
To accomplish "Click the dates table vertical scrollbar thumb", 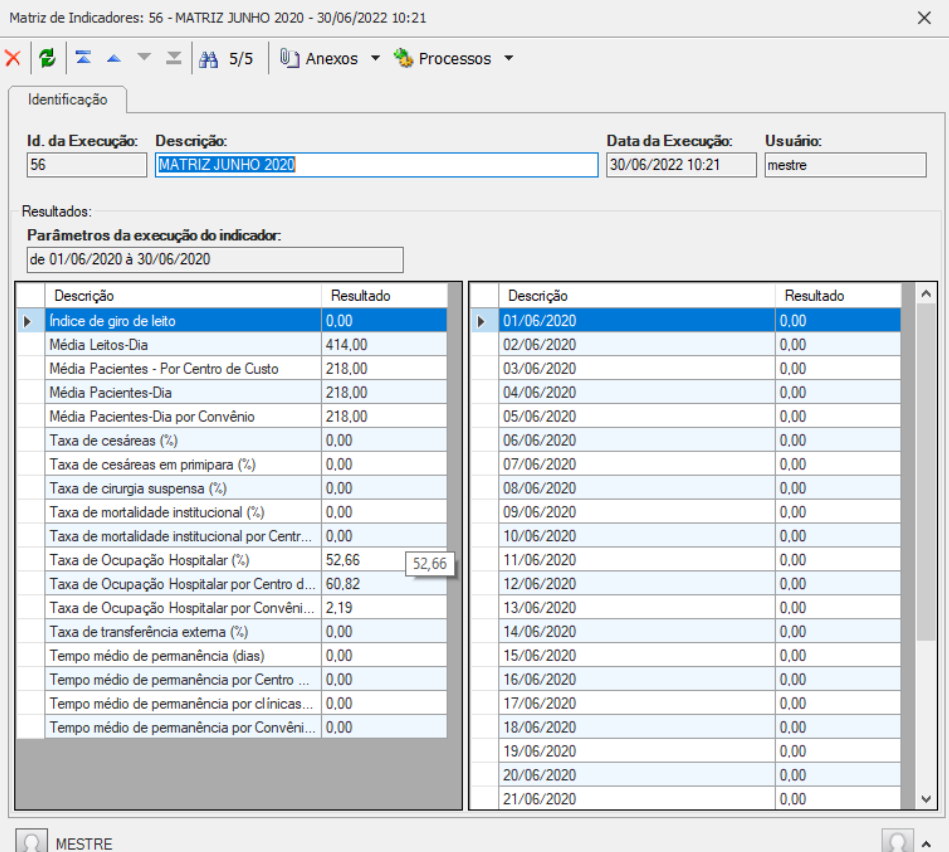I will [926, 472].
